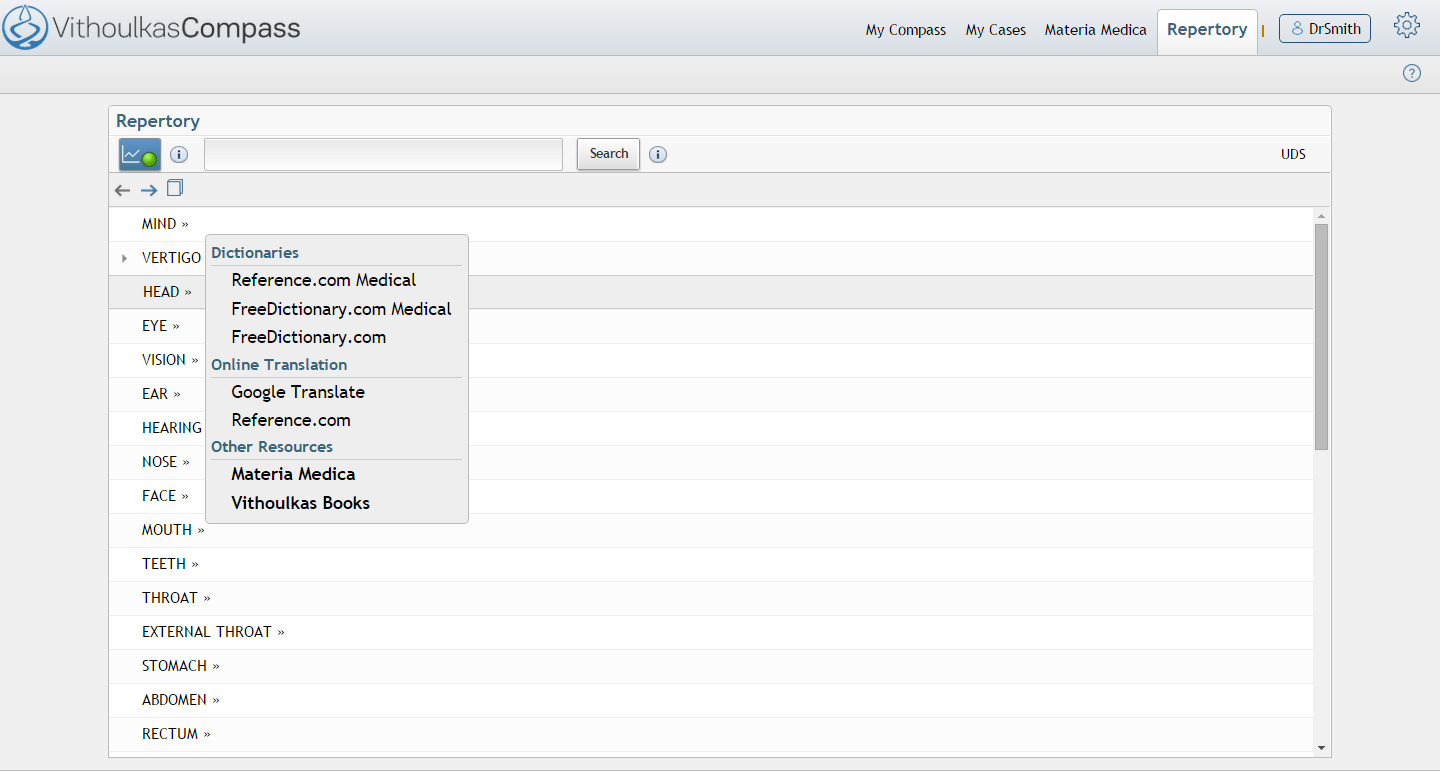Expand the FACE chapter
The image size is (1441, 771).
[165, 496]
